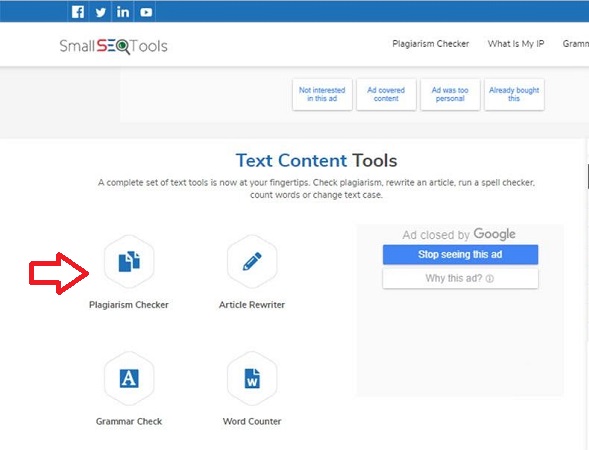This screenshot has height=450, width=589.
Task: Click the Ad closed by Google text
Action: point(459,234)
